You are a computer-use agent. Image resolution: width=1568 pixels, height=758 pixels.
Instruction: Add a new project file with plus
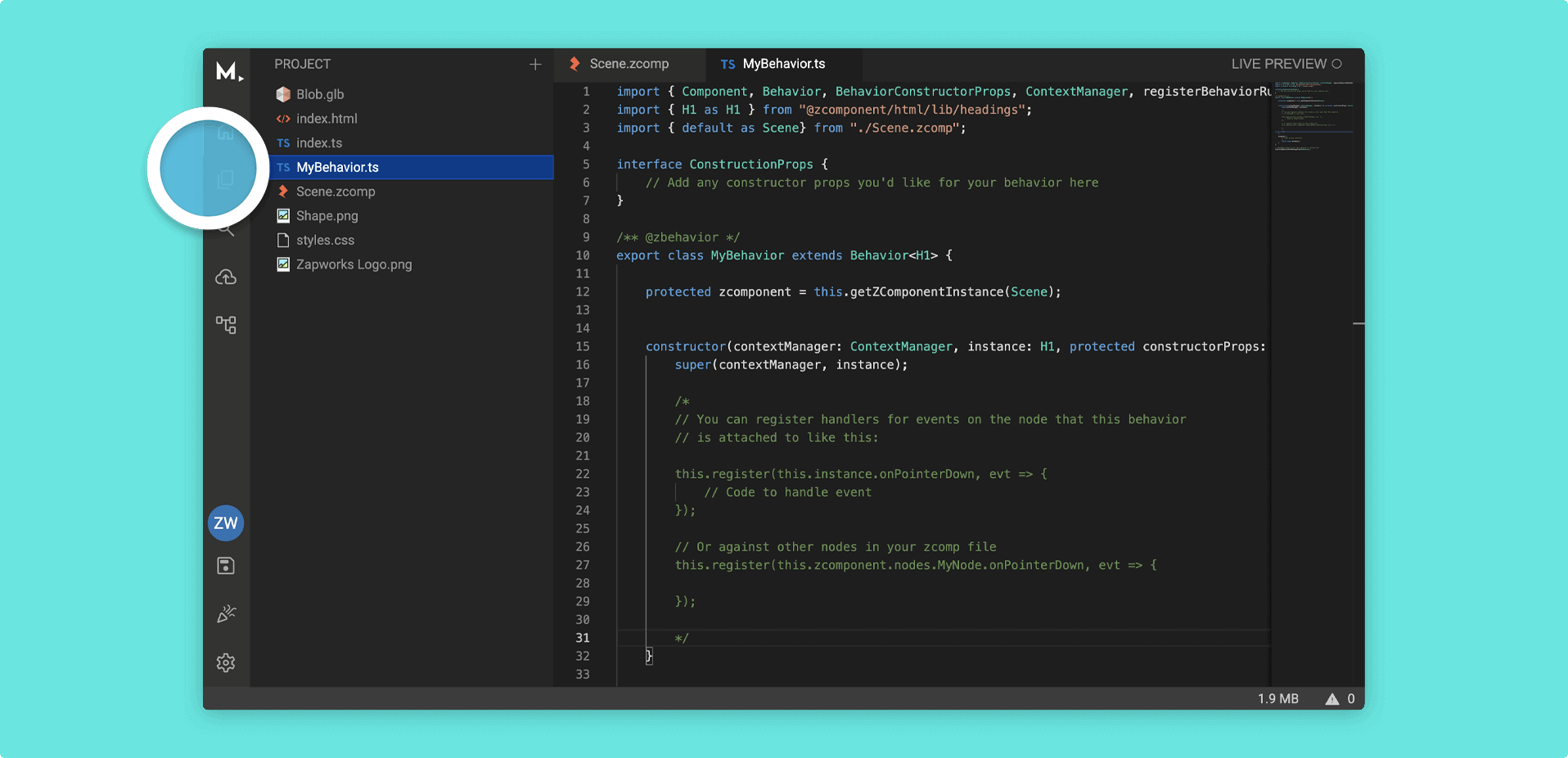point(535,64)
